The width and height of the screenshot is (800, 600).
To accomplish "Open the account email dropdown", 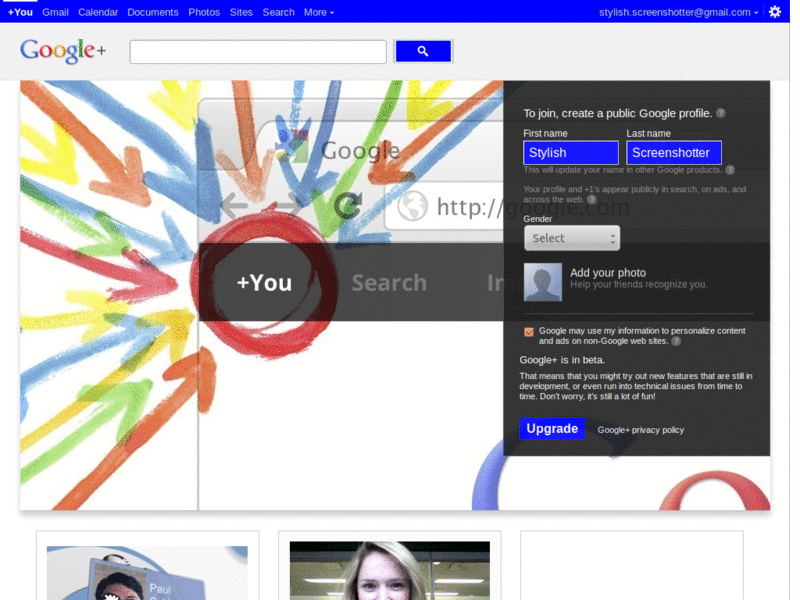I will coord(679,12).
